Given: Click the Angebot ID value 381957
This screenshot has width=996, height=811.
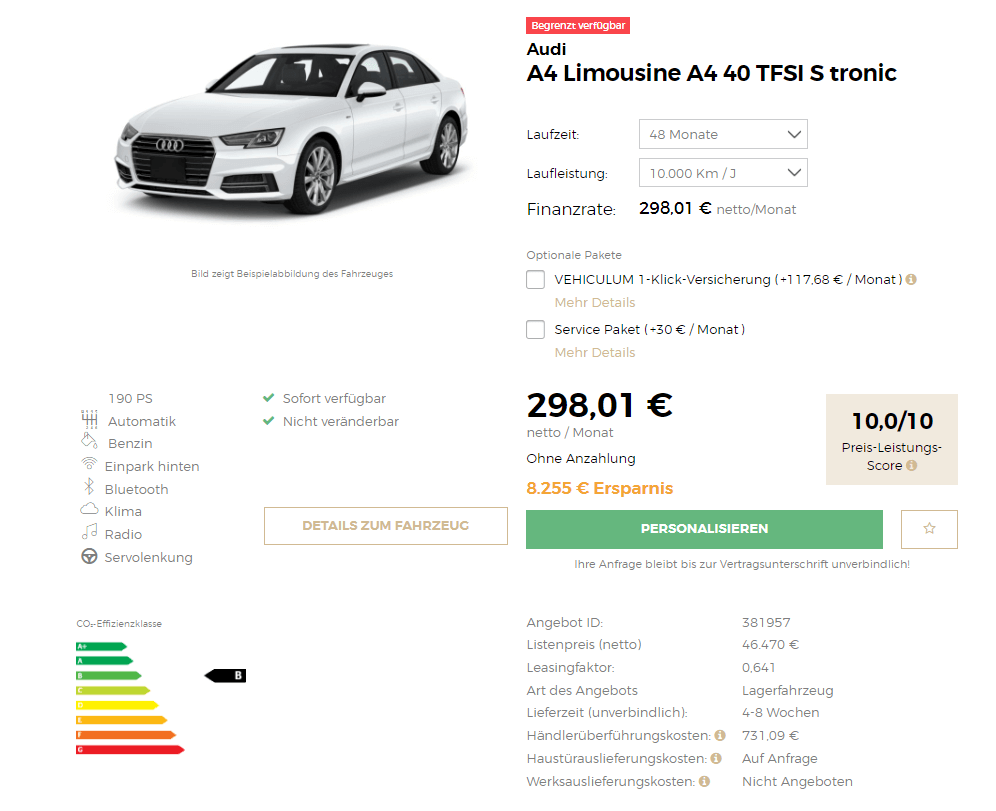Looking at the screenshot, I should (x=766, y=622).
